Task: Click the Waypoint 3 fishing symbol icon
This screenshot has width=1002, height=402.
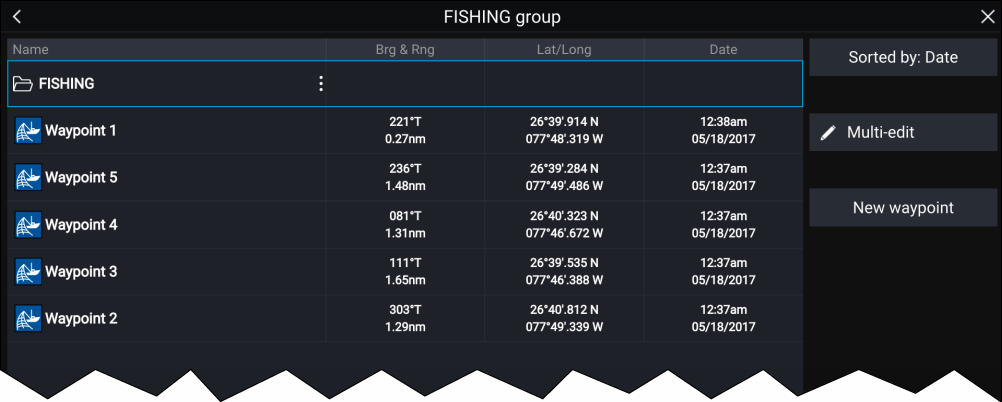Action: tap(28, 272)
